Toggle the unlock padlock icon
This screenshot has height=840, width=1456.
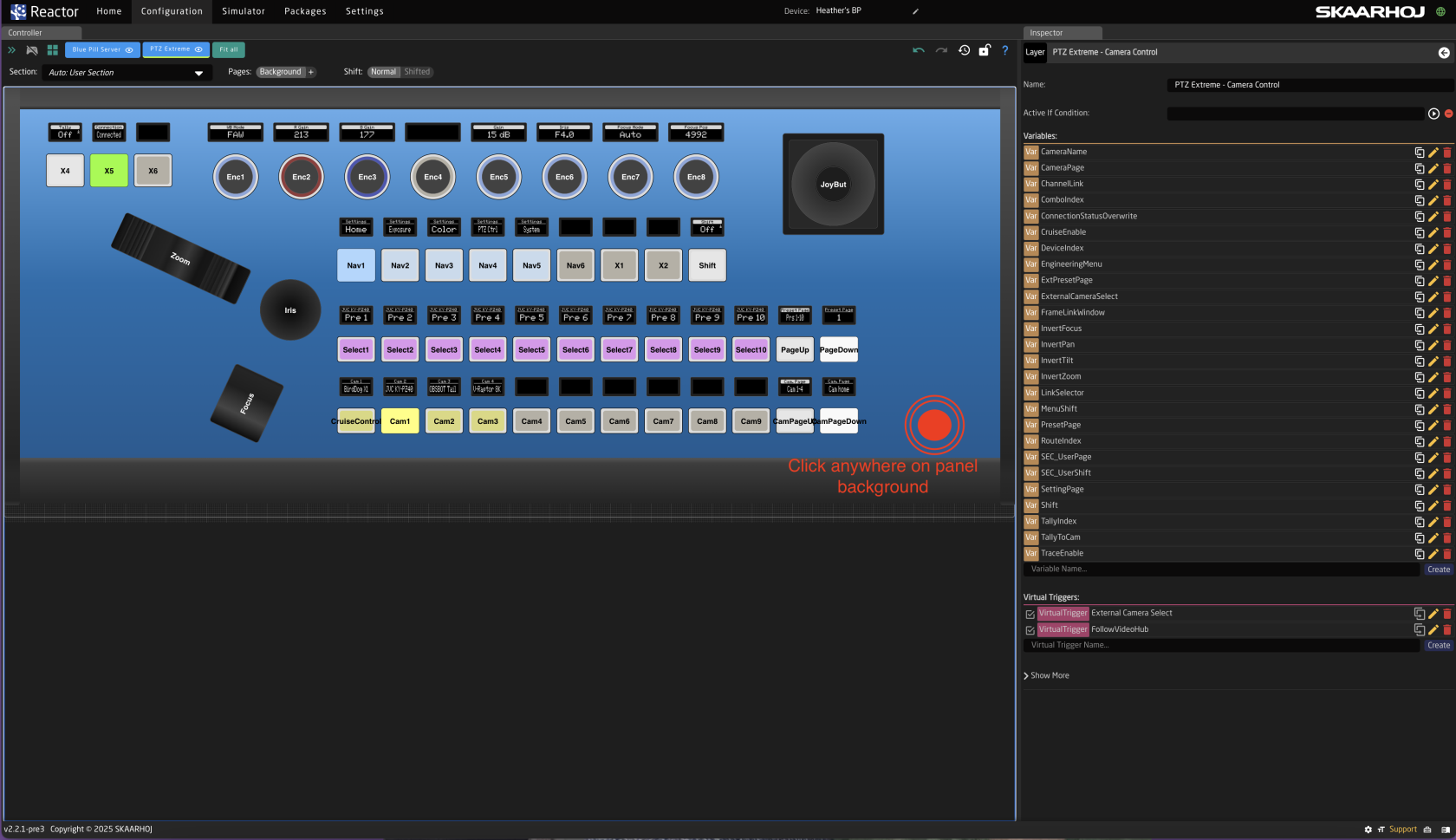coord(985,50)
